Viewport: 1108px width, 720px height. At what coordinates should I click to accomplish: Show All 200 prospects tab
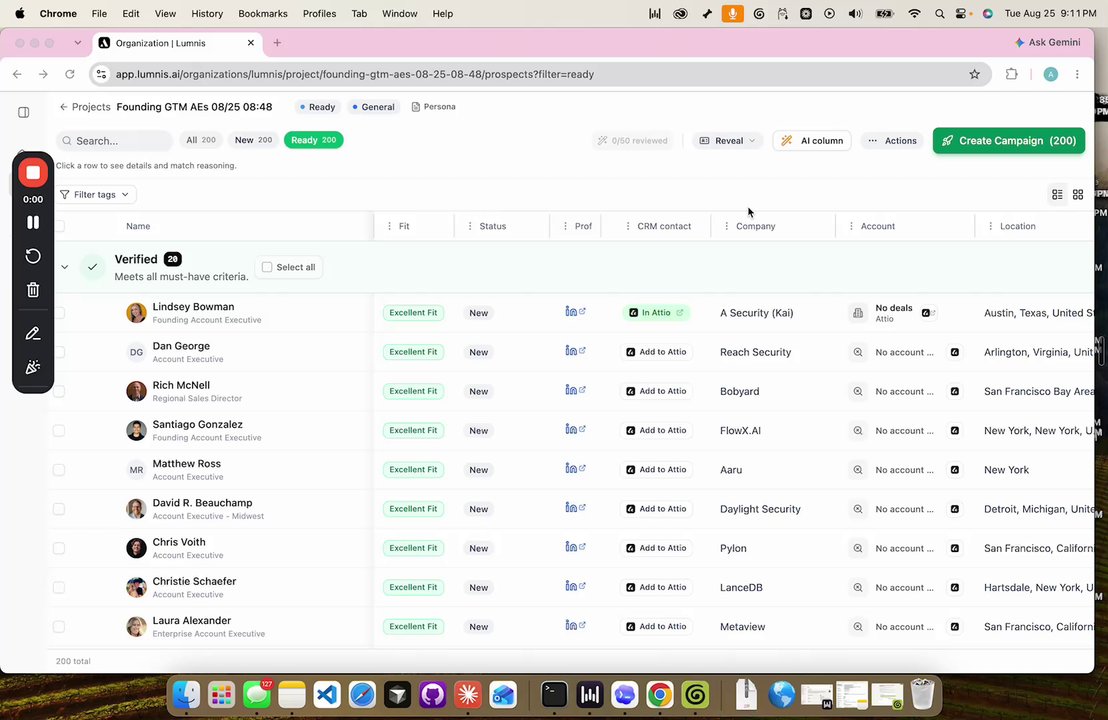201,140
